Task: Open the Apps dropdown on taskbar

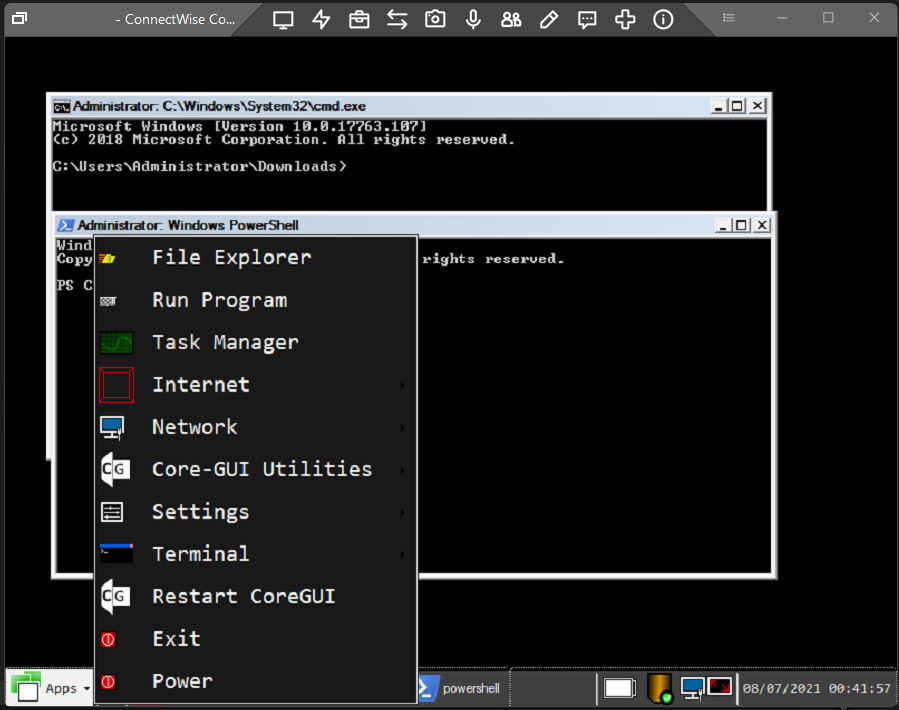Action: [x=51, y=688]
